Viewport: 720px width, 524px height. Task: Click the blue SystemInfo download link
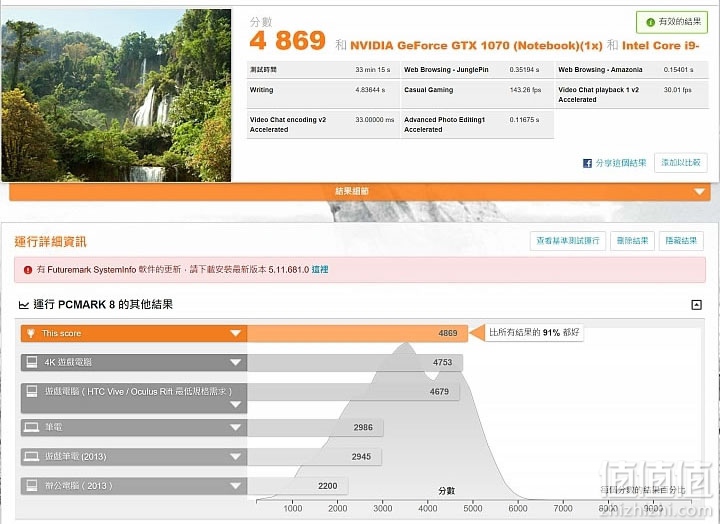click(320, 270)
